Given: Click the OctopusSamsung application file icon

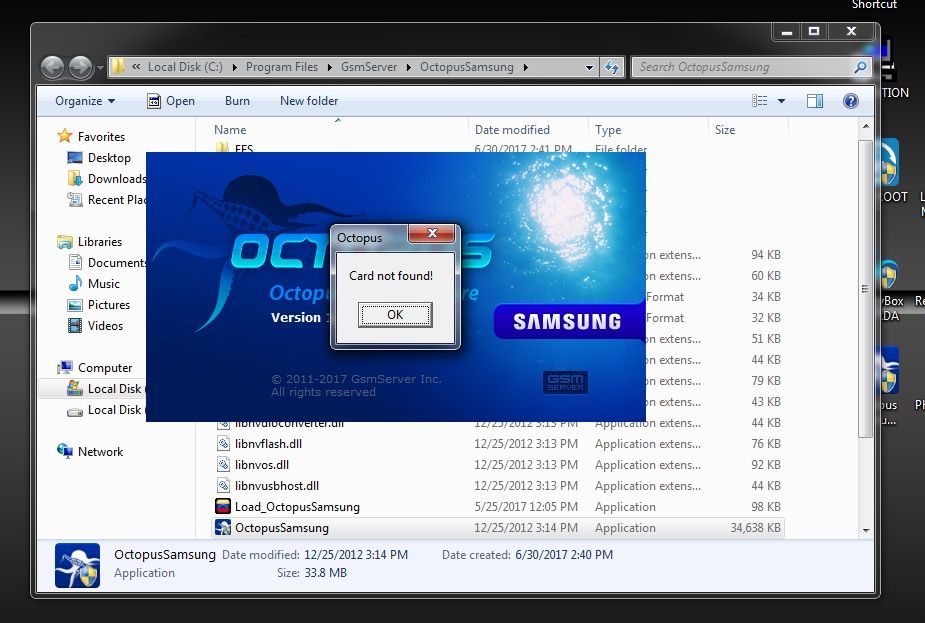Looking at the screenshot, I should (x=224, y=528).
